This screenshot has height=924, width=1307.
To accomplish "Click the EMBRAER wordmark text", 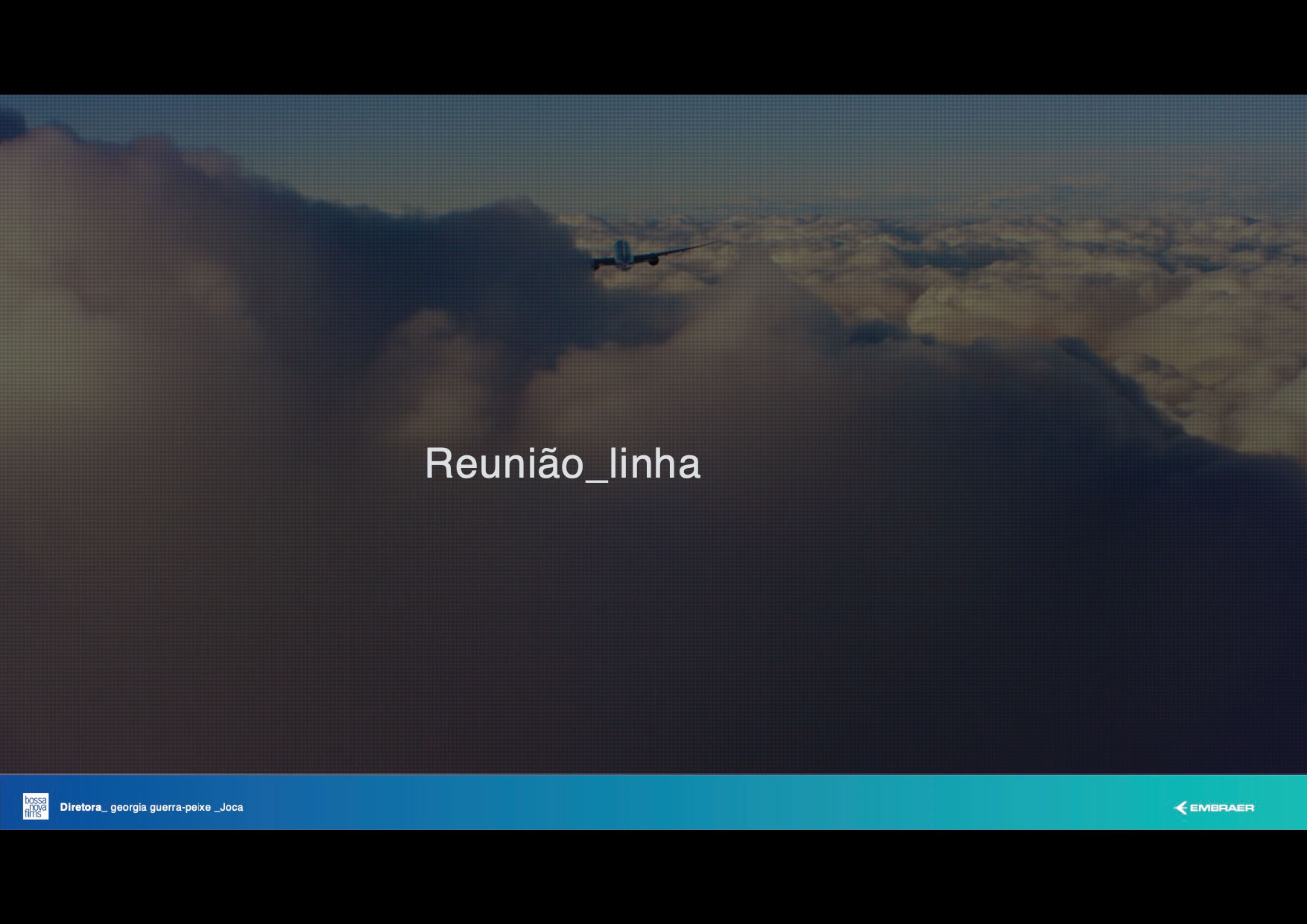I will [1222, 808].
